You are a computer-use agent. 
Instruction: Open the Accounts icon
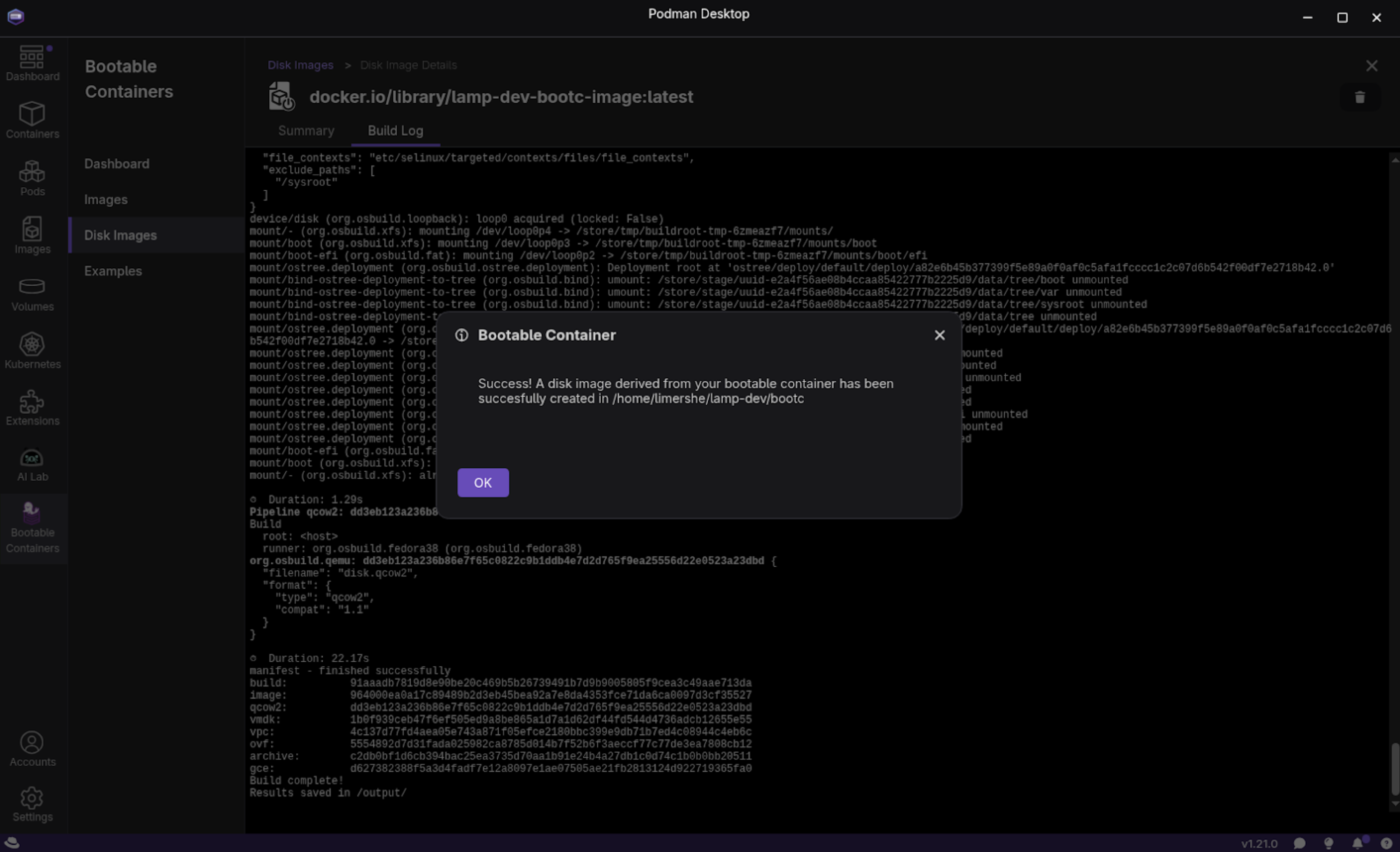[32, 749]
